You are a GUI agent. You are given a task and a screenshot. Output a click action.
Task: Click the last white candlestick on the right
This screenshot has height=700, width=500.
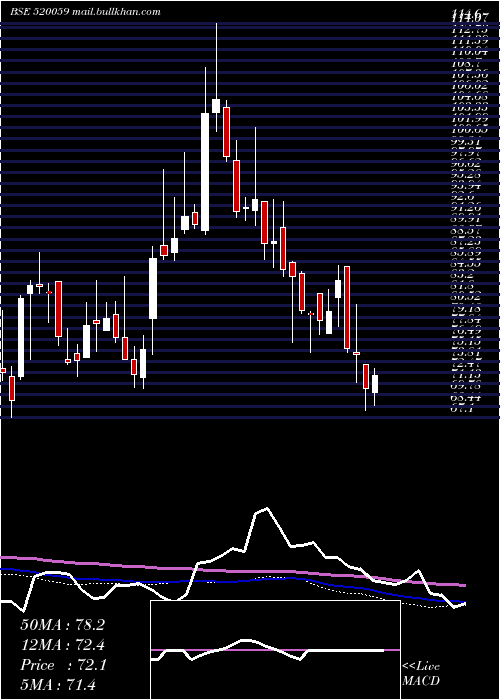click(375, 384)
